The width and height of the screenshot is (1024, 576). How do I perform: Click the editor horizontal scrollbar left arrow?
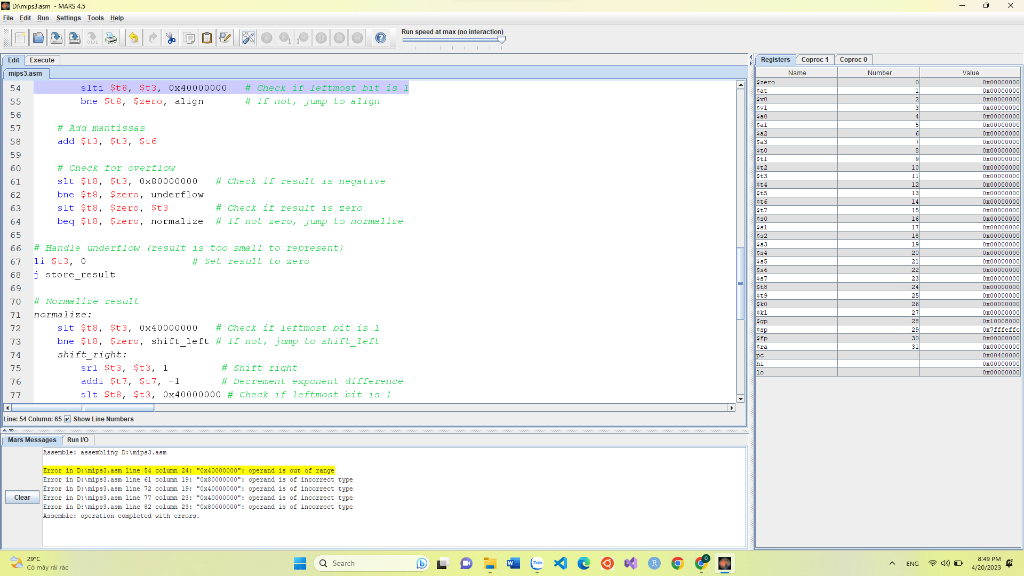(8, 408)
